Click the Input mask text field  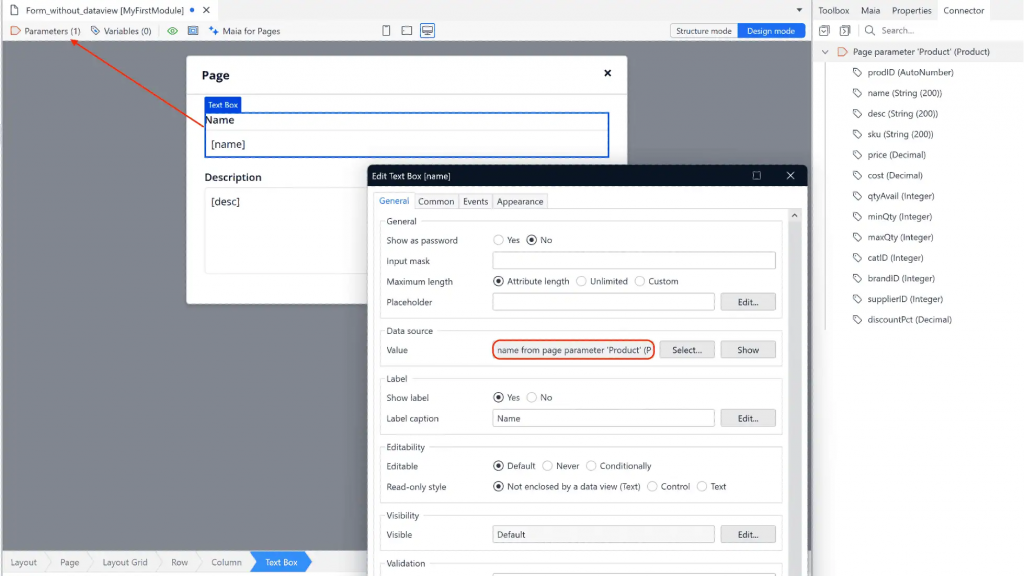pyautogui.click(x=634, y=261)
